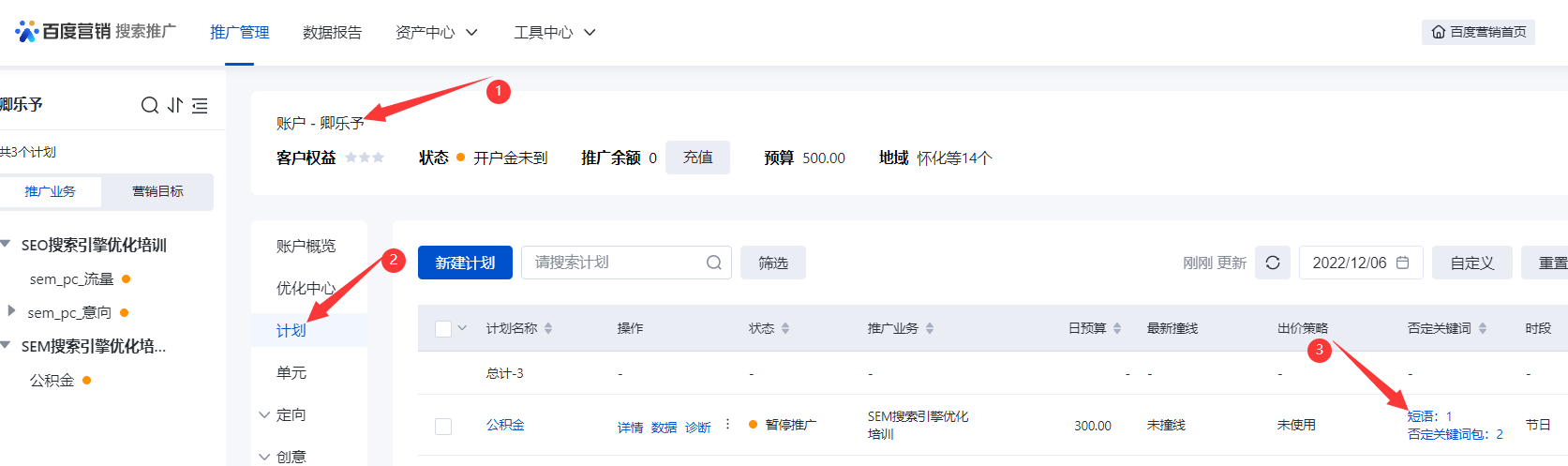Viewport: 1568px width, 466px height.
Task: Select 计划 in side menu
Action: point(291,330)
